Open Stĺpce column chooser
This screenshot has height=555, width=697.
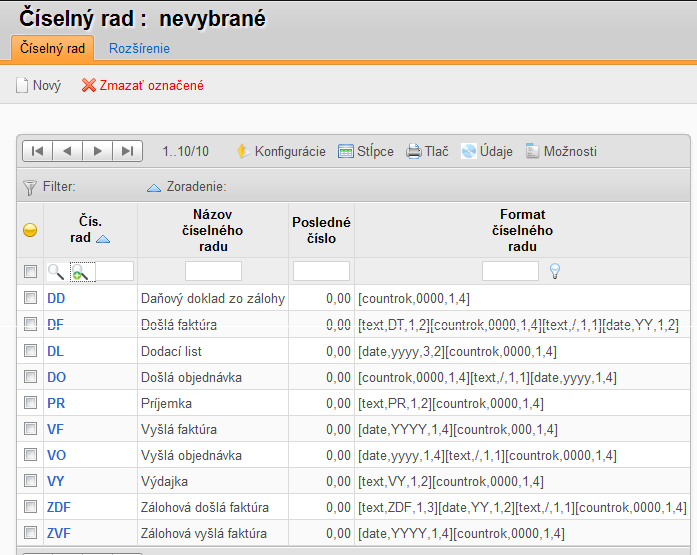(x=365, y=152)
